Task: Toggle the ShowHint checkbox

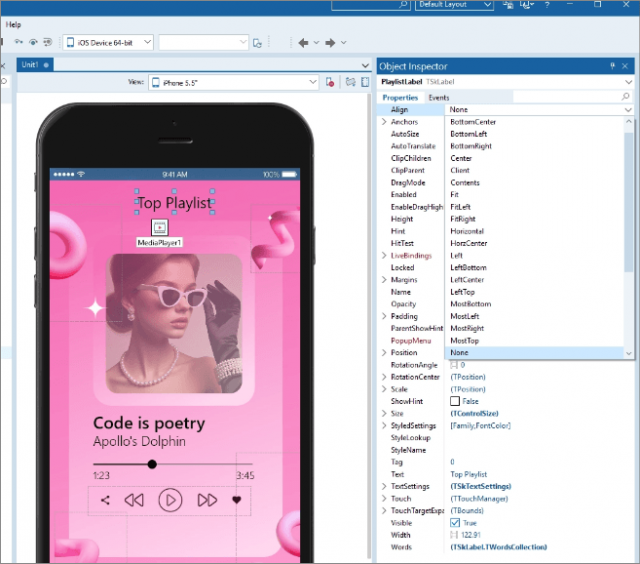Action: [456, 401]
